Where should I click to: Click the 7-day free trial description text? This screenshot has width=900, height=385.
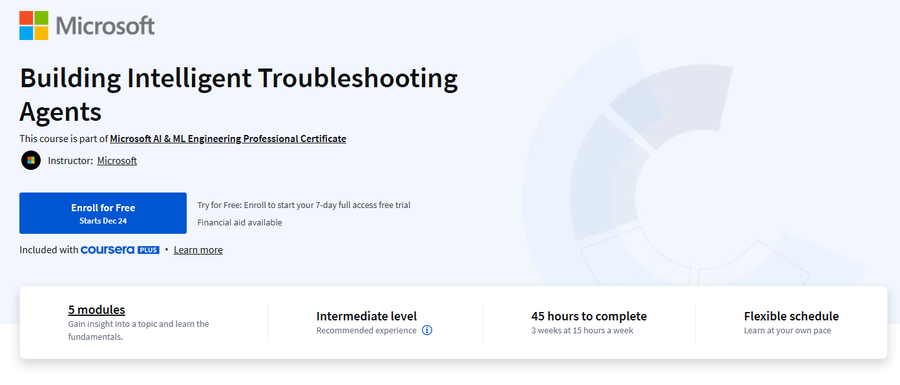click(x=304, y=205)
